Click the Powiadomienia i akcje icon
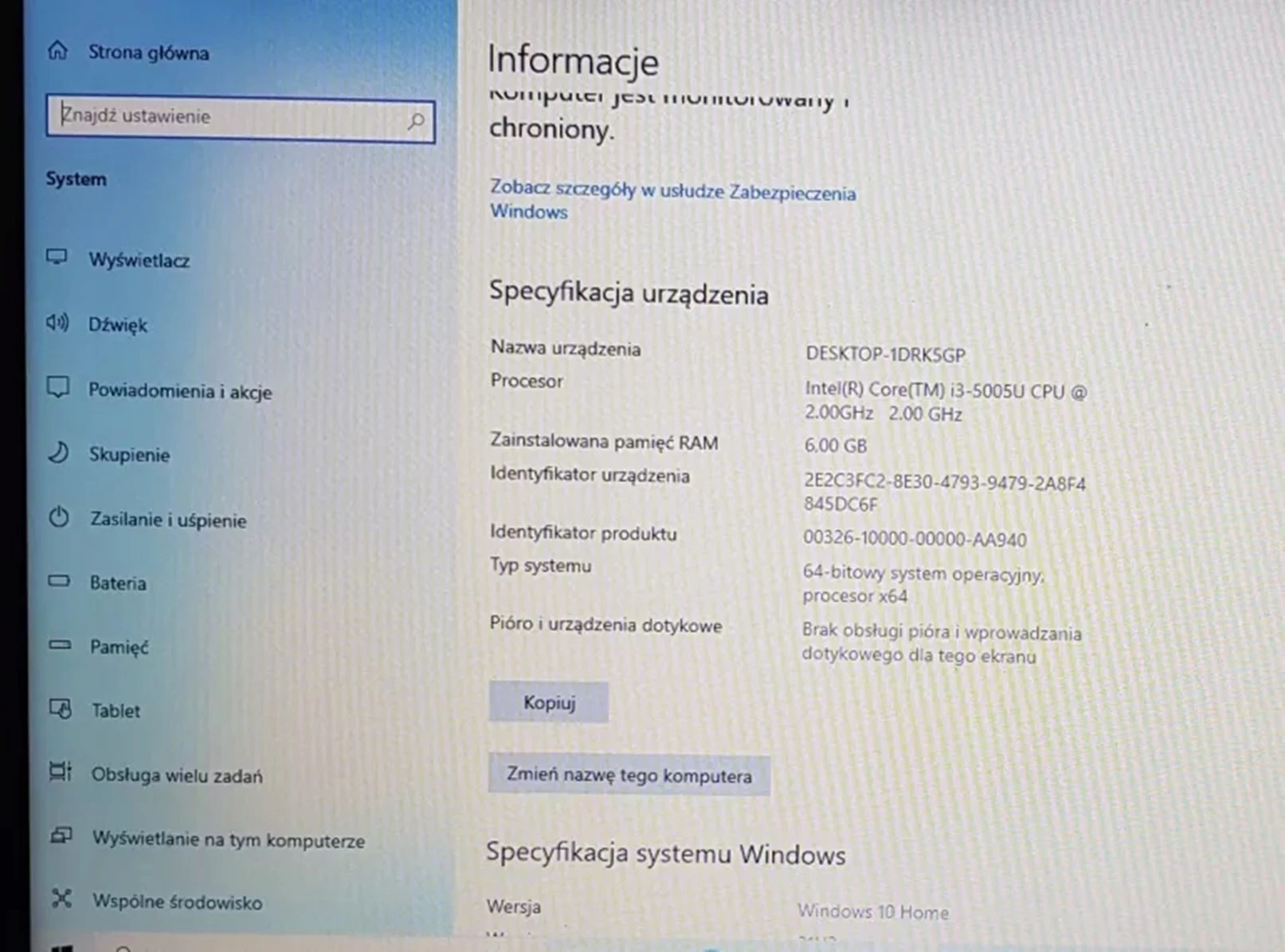This screenshot has width=1285, height=952. (x=58, y=388)
